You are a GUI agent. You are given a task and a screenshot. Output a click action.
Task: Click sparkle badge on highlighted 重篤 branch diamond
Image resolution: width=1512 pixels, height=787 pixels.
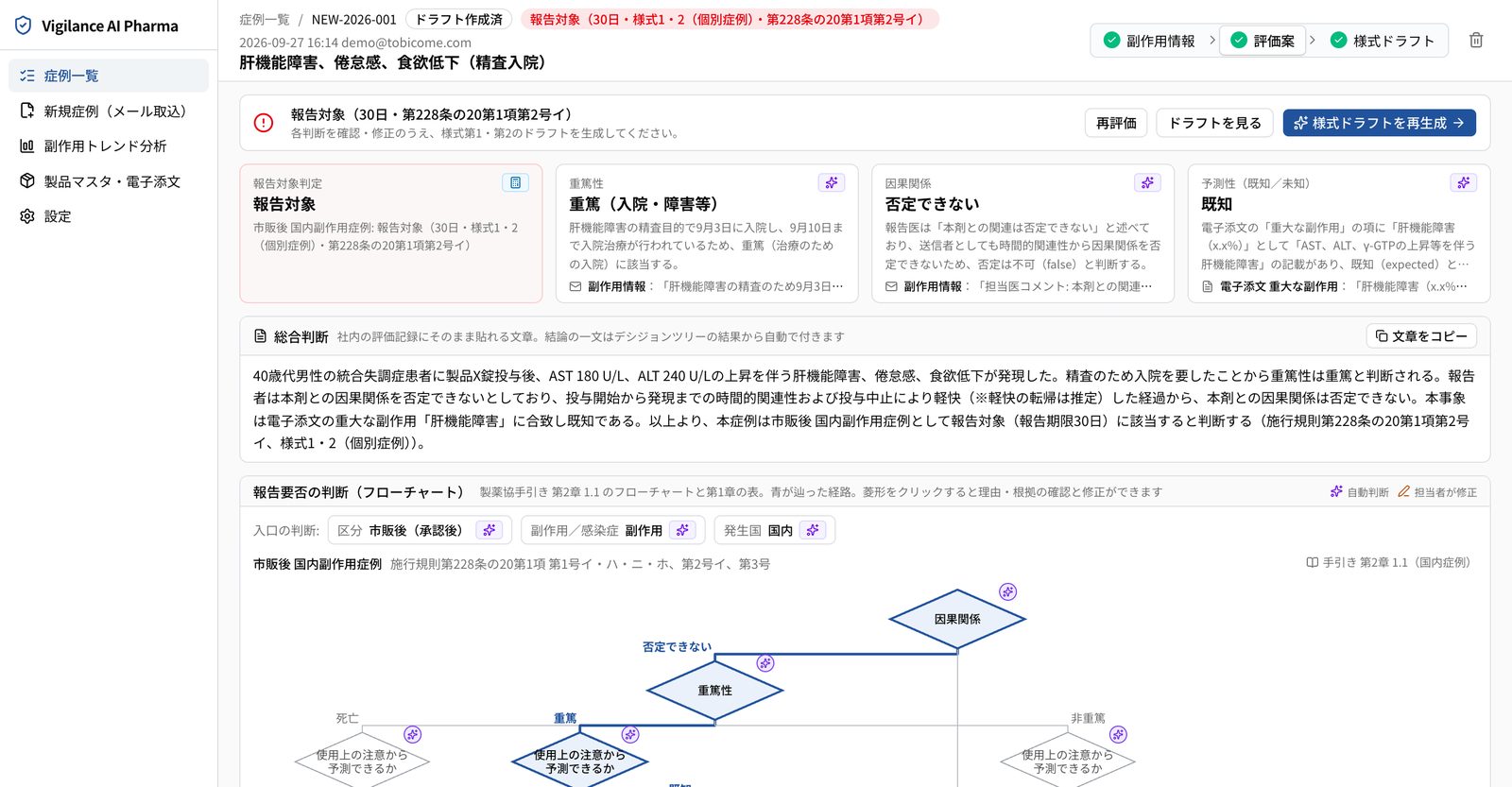[630, 734]
